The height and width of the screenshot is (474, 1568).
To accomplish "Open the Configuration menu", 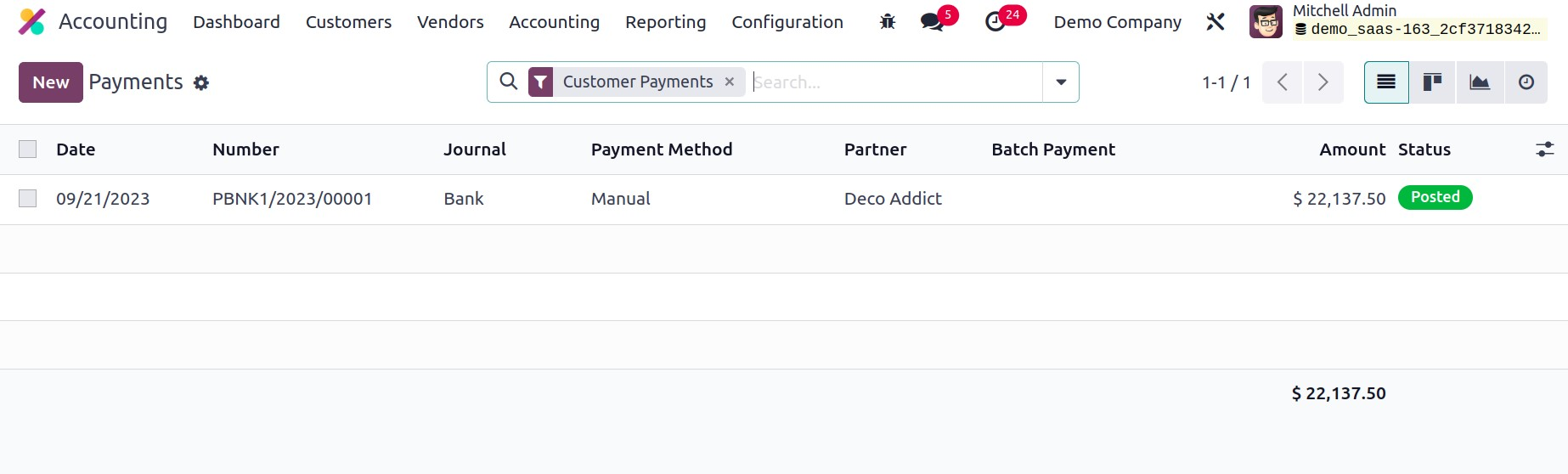I will [787, 22].
